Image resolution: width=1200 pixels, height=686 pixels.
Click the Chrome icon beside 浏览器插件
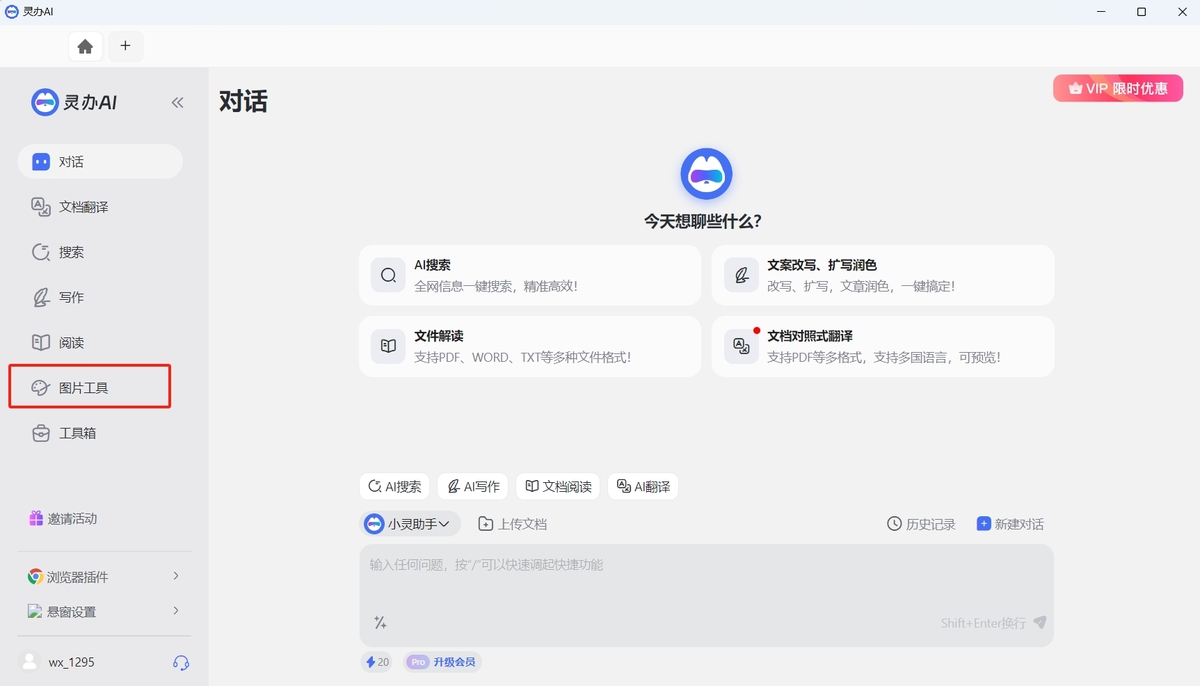pyautogui.click(x=35, y=577)
